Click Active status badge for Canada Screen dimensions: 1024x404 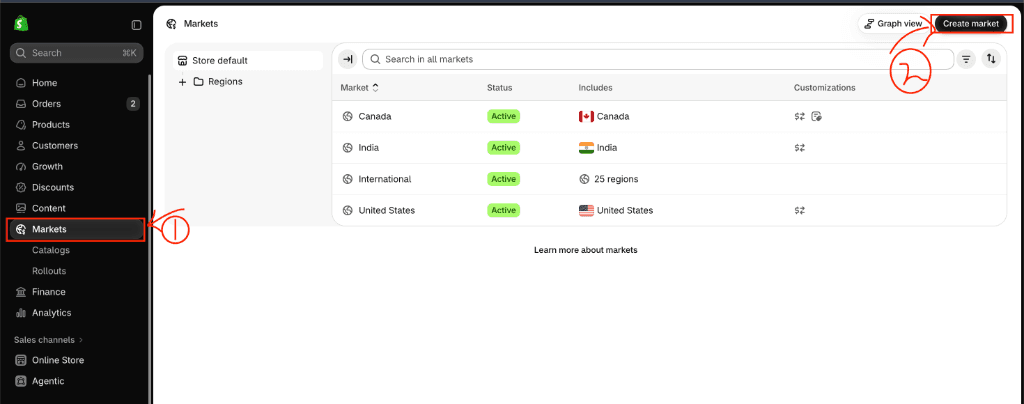504,116
